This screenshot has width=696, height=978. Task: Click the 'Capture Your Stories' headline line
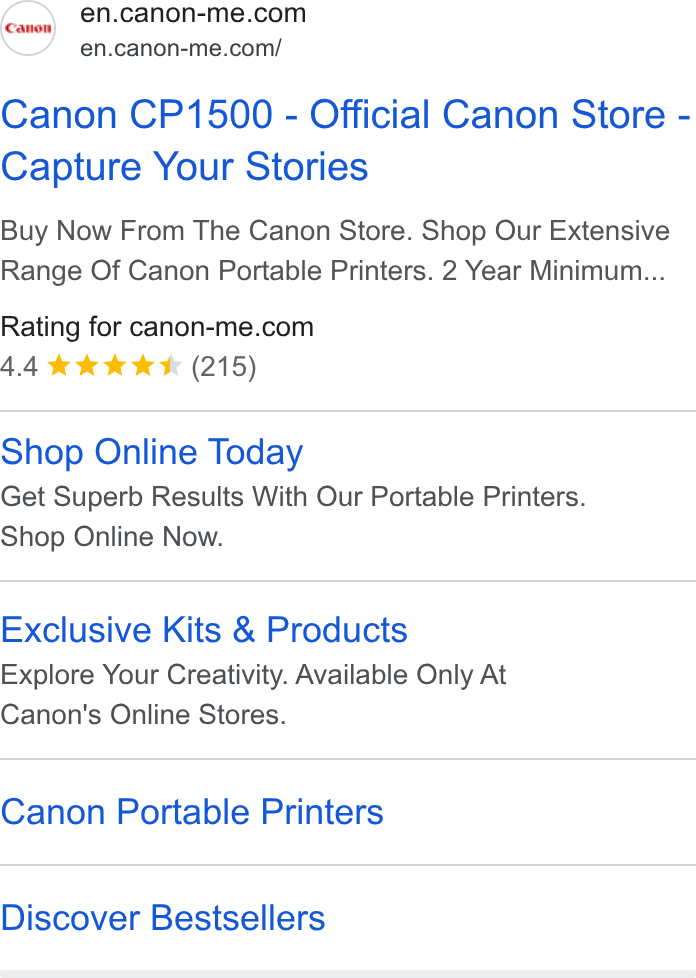(x=185, y=167)
